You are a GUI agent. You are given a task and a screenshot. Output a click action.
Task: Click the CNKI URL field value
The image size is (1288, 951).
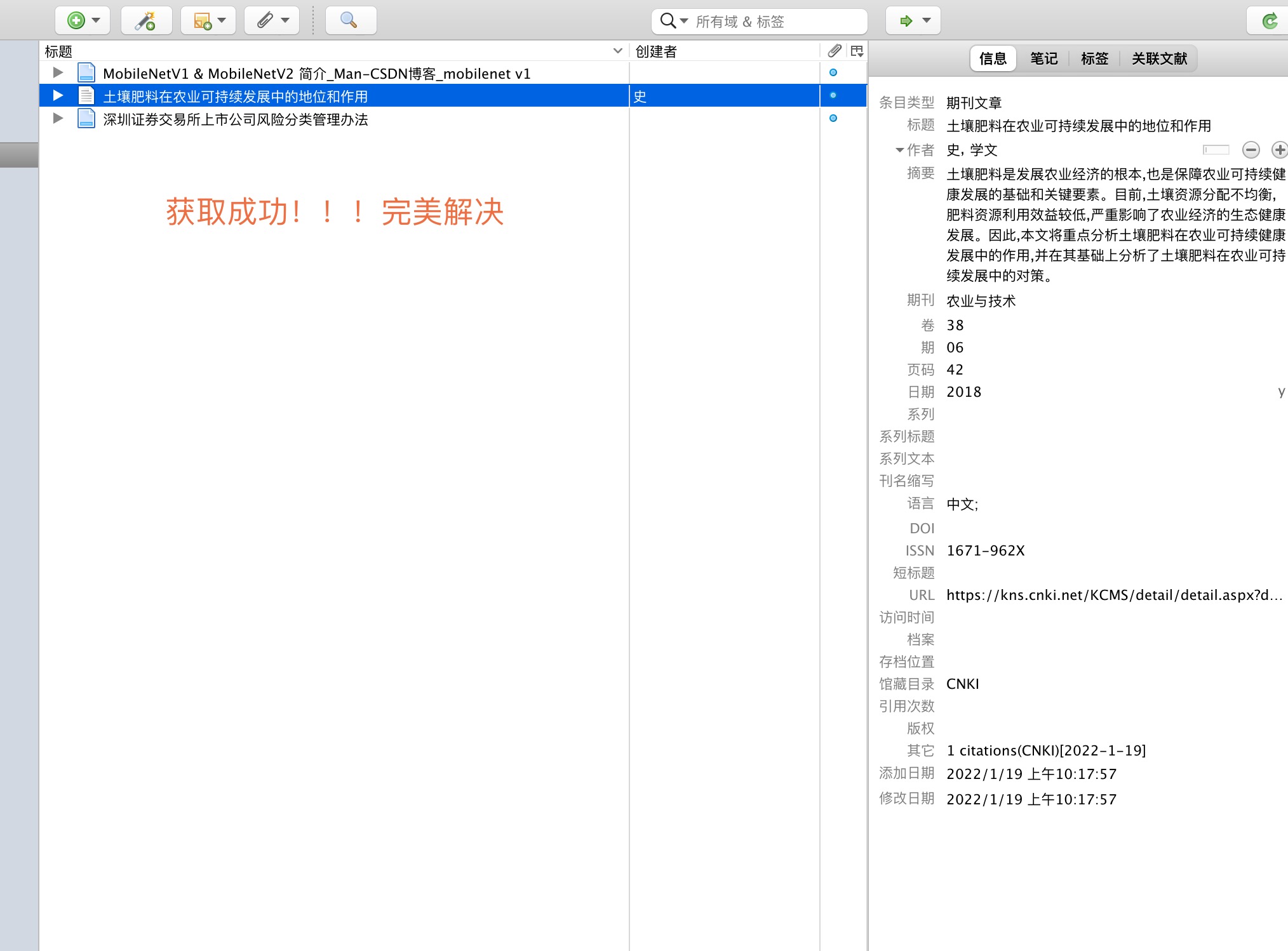point(1114,595)
